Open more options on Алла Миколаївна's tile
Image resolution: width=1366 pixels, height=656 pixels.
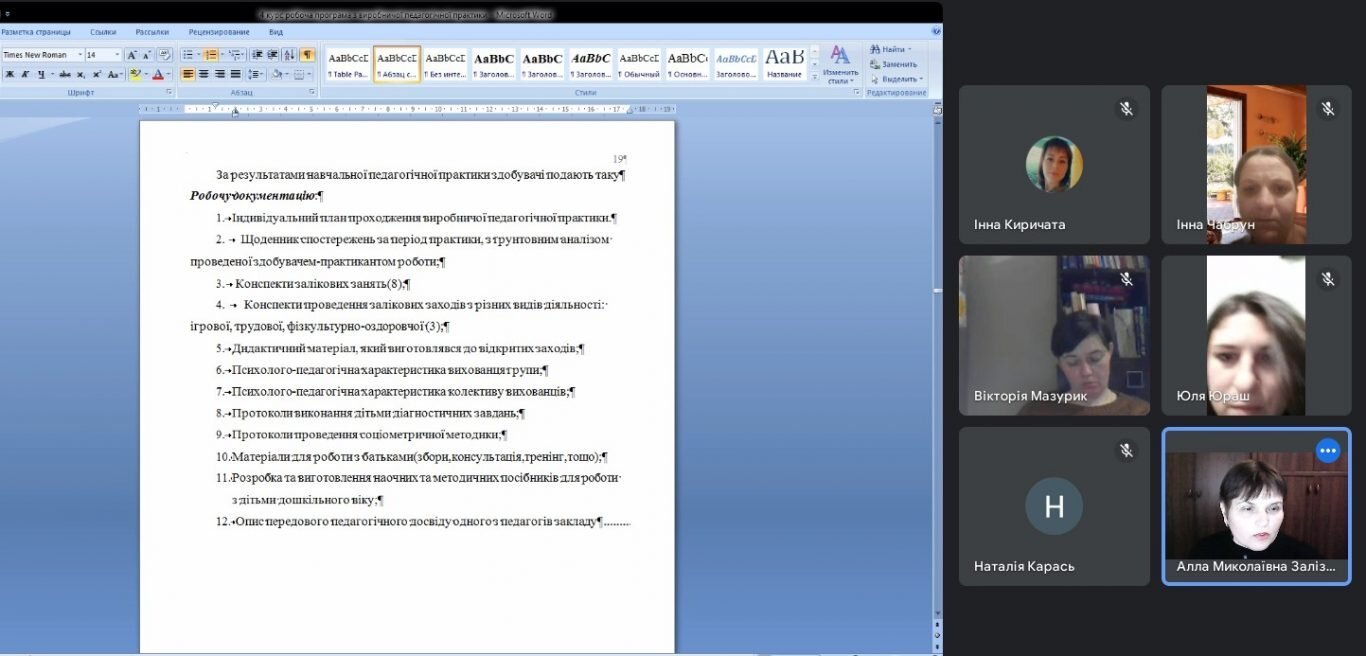[x=1327, y=451]
